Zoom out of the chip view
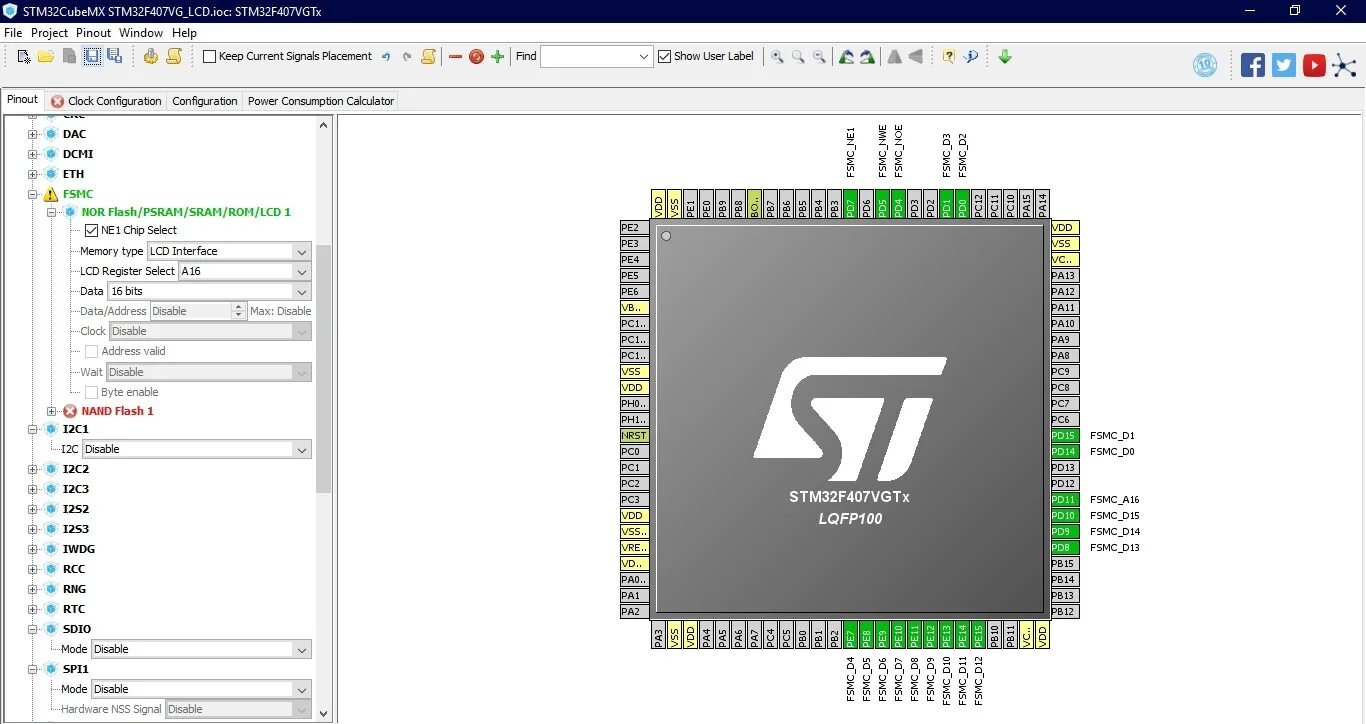Viewport: 1366px width, 724px height. click(x=819, y=57)
